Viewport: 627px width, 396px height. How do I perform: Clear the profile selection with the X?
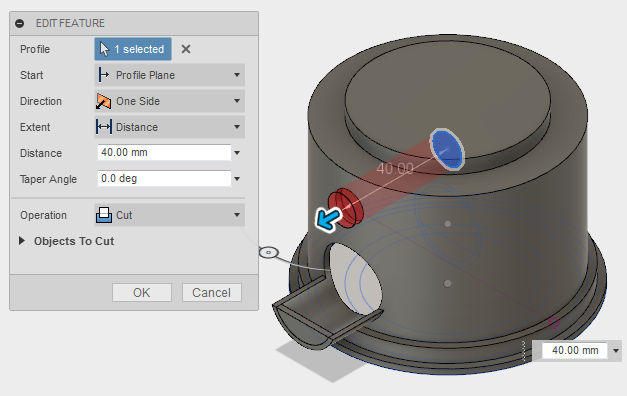click(186, 49)
